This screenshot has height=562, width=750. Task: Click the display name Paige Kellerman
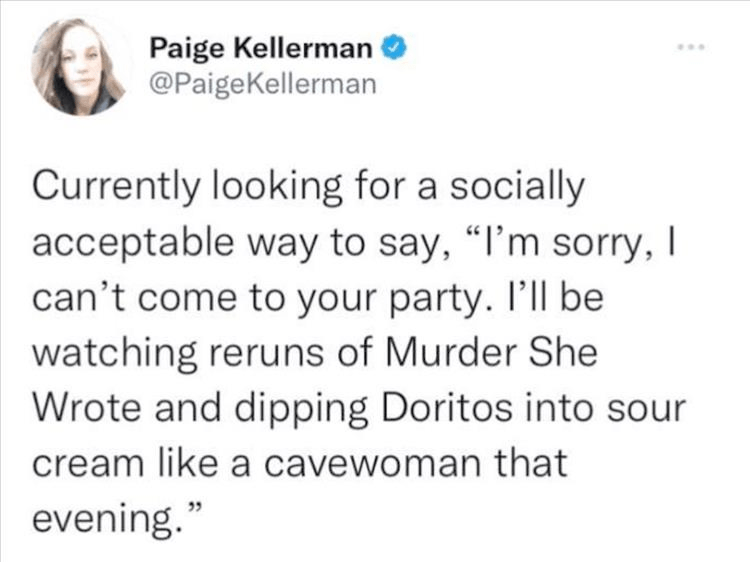[x=264, y=49]
